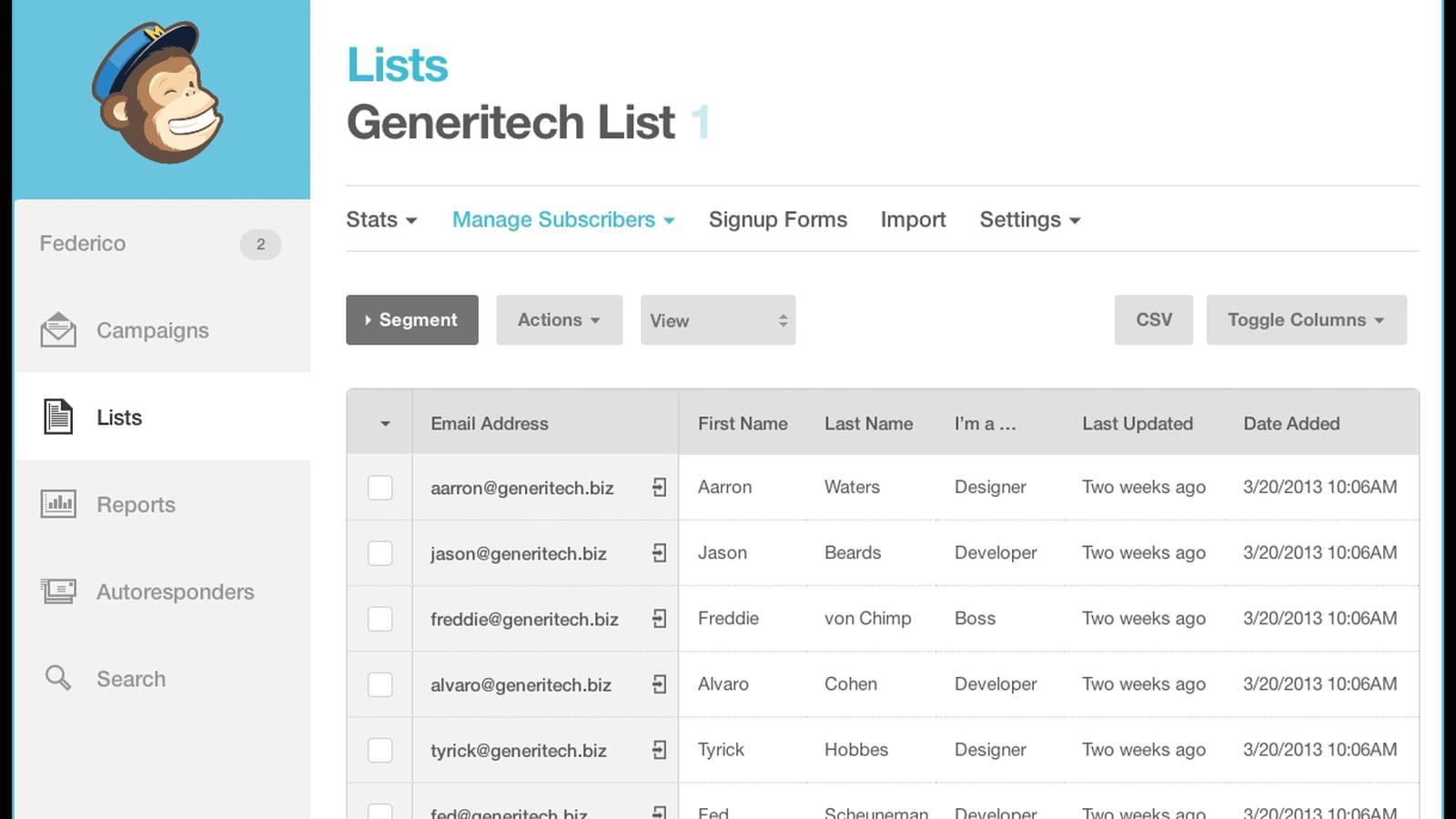Screen dimensions: 1456x819
Task: Open profile icon for tyrick@generitech.biz
Action: click(660, 750)
